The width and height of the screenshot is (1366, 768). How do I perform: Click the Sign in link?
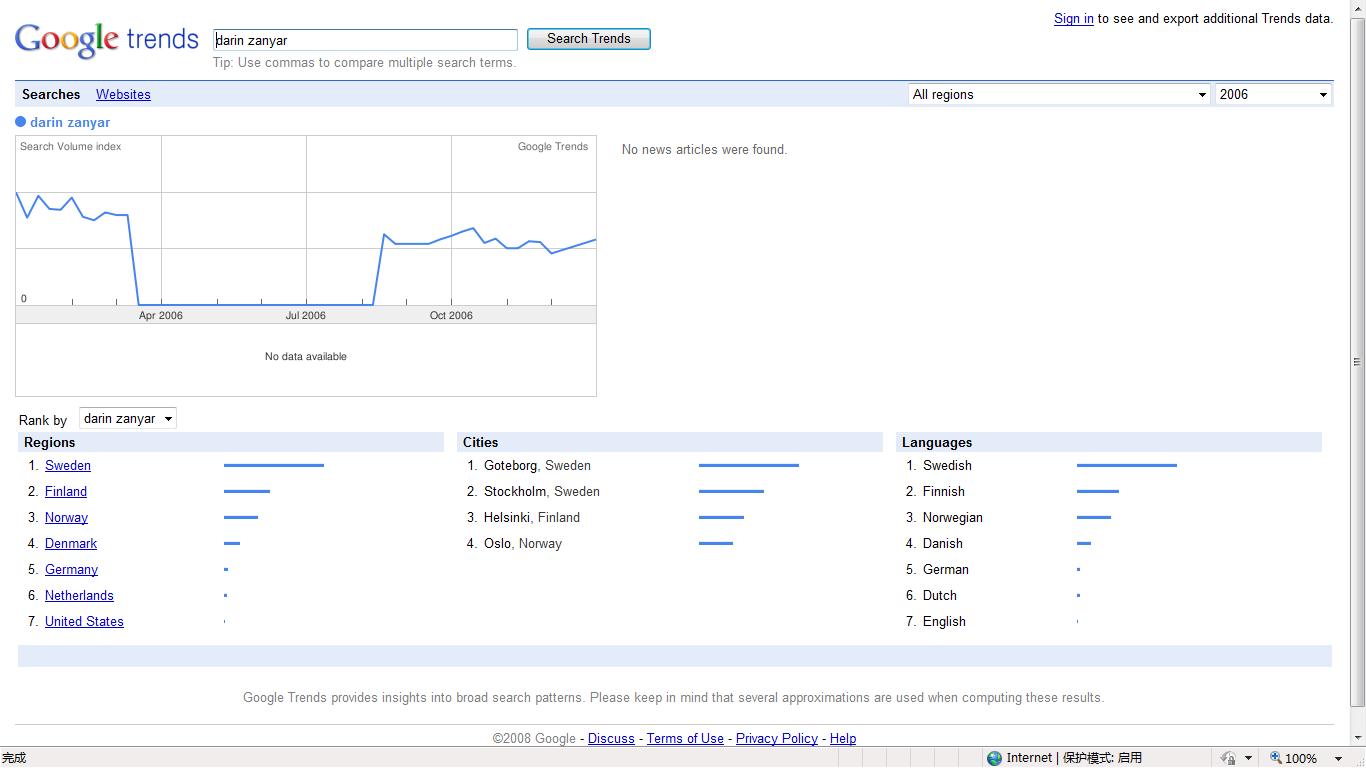[1074, 18]
